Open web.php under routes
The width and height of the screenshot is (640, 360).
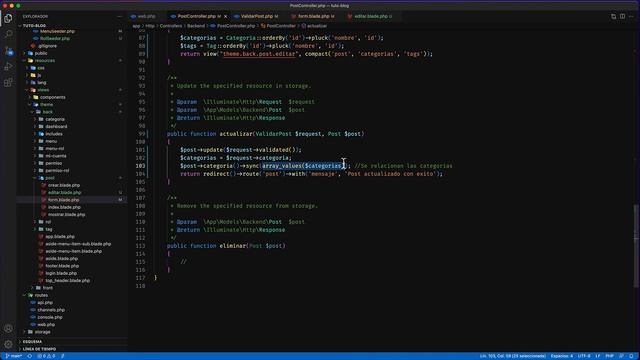[46, 324]
